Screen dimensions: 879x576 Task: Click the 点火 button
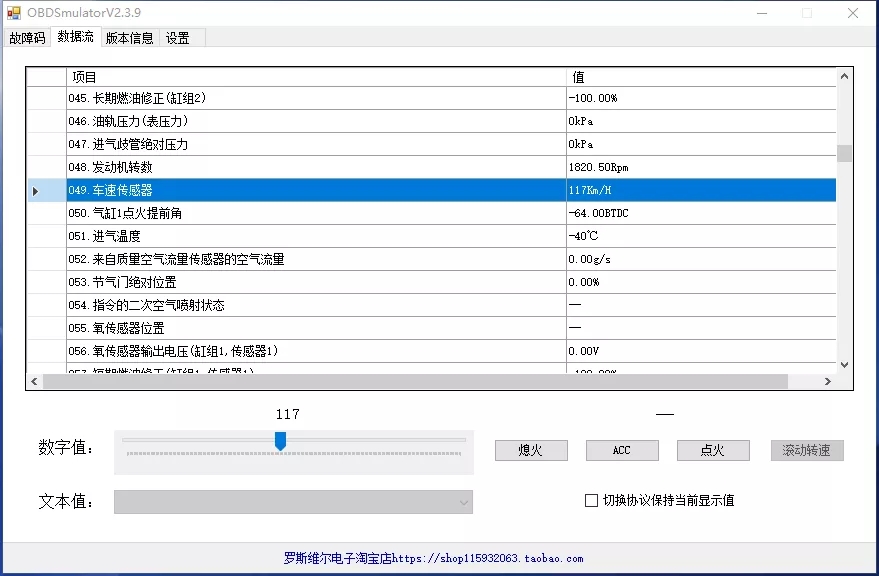[x=713, y=450]
